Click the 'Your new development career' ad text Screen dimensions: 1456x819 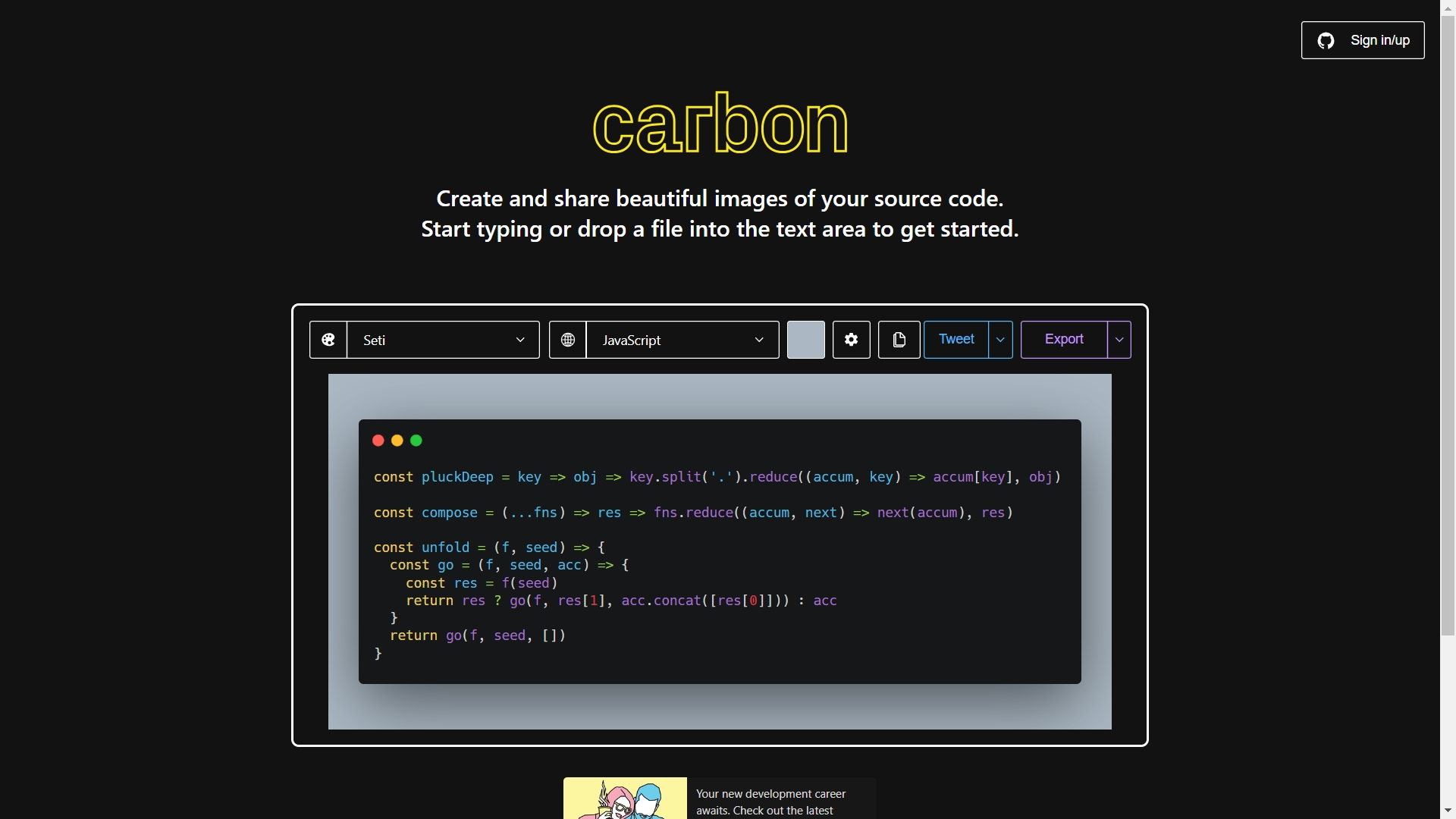[x=771, y=802]
